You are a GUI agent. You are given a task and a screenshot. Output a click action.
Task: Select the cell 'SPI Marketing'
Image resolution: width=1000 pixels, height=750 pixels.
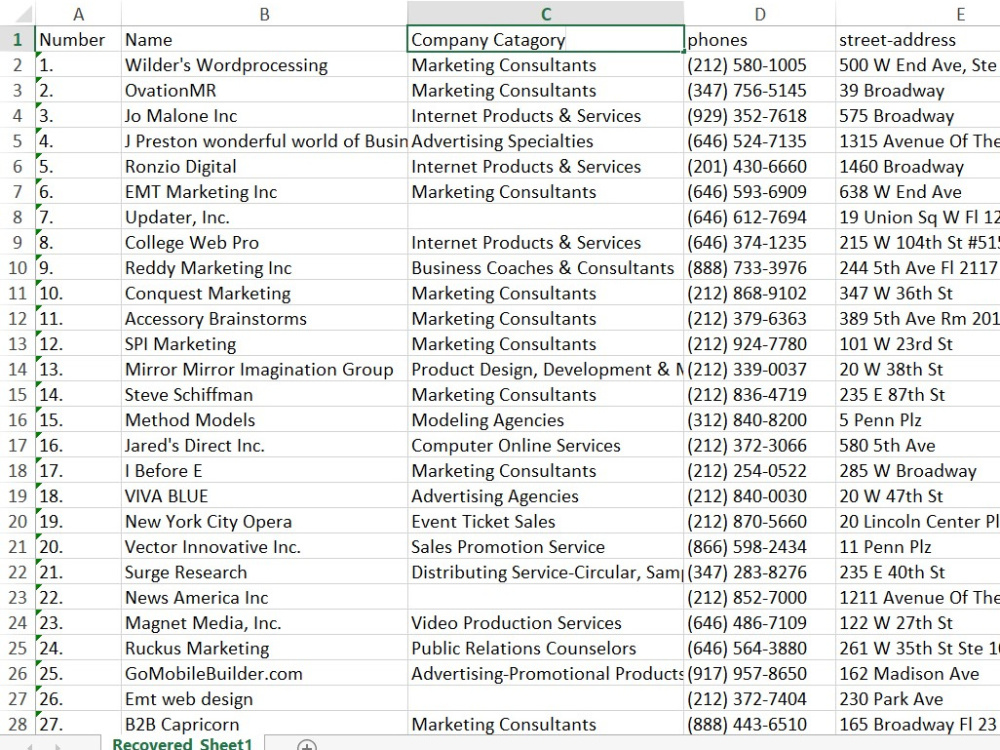click(264, 344)
